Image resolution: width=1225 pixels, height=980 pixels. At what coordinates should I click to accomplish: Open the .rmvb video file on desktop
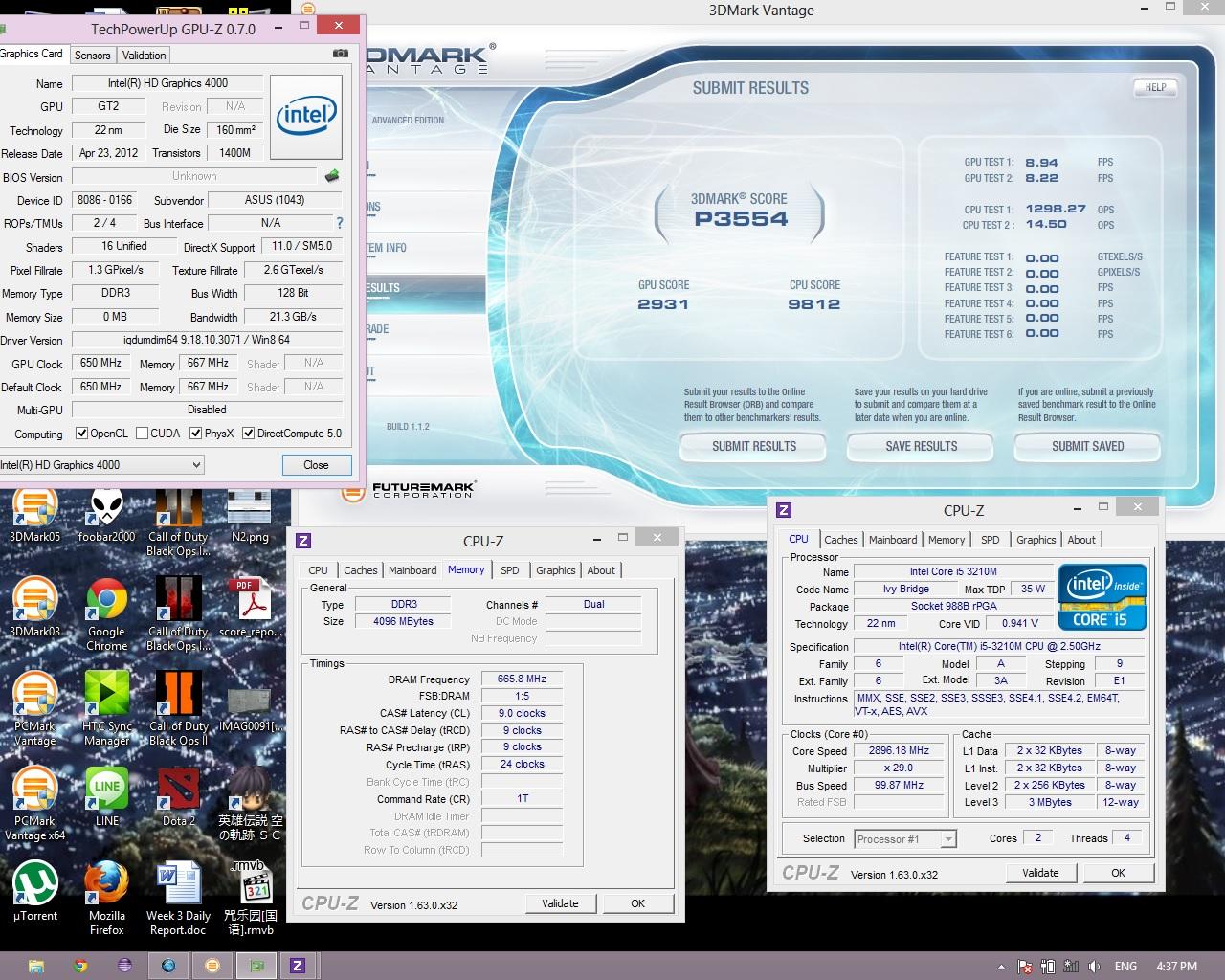[250, 898]
